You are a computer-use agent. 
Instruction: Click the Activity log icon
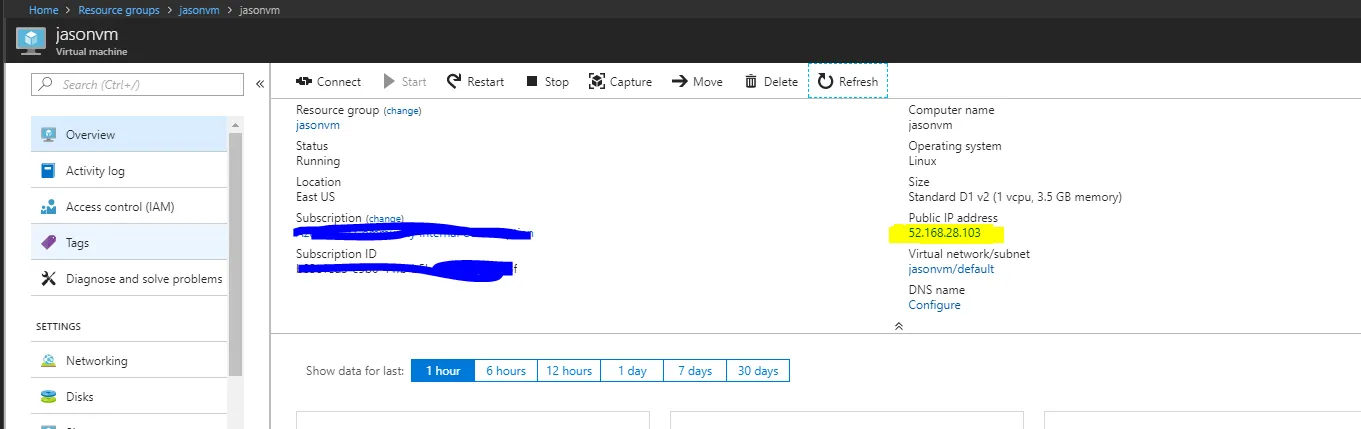coord(48,170)
